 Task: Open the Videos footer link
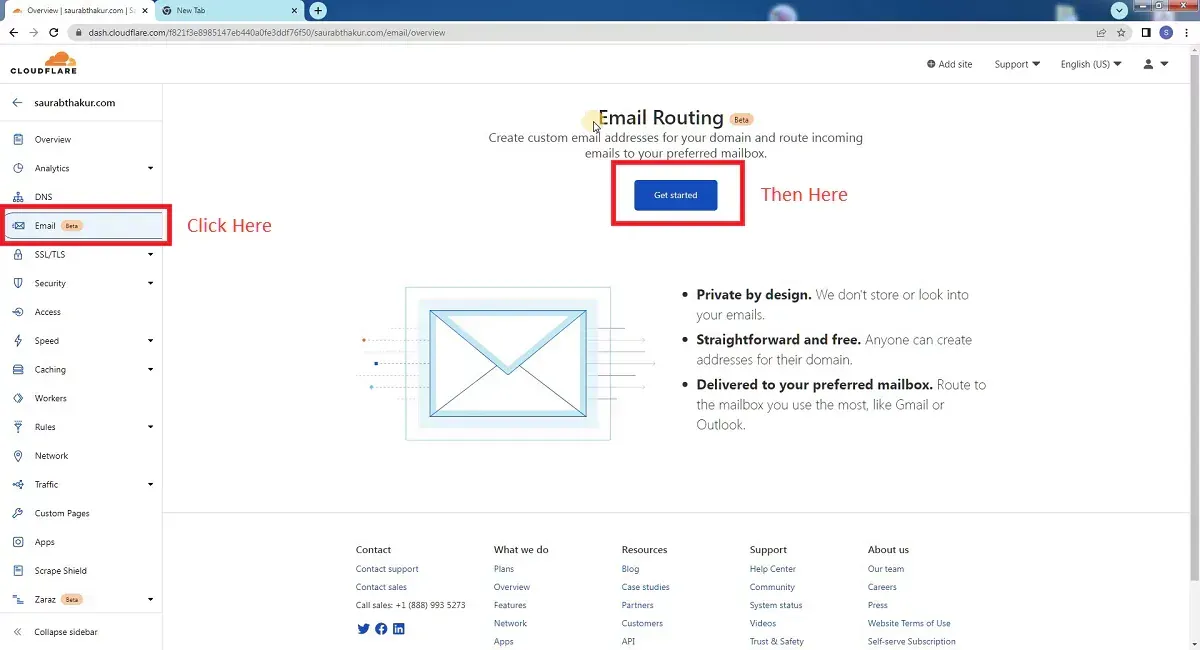coord(763,623)
